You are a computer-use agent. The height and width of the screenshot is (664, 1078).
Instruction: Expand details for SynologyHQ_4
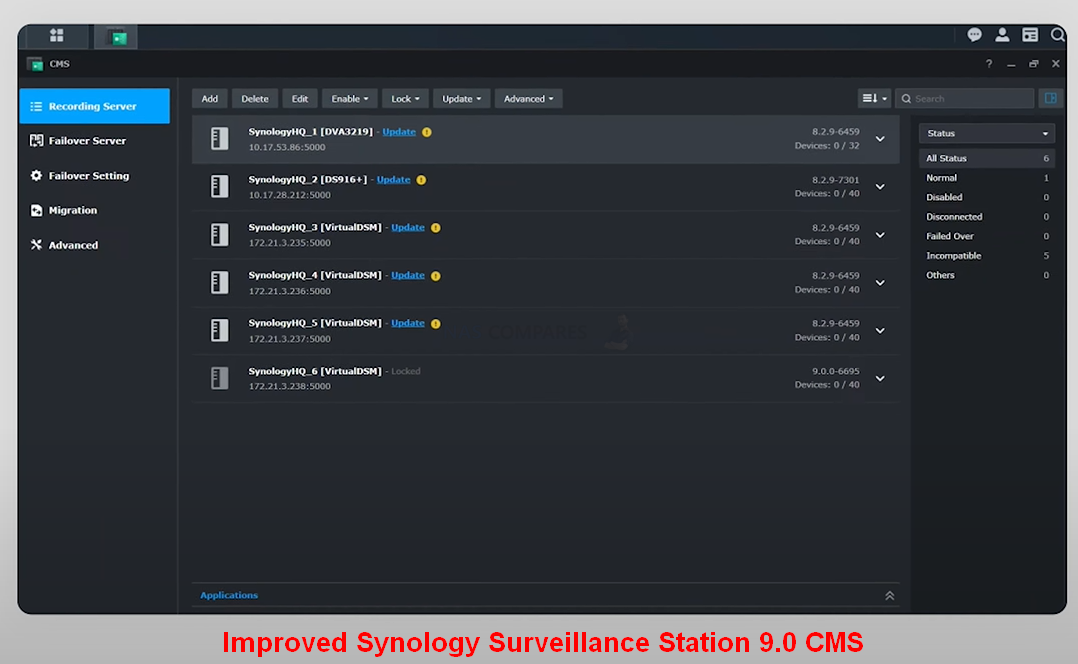(880, 283)
